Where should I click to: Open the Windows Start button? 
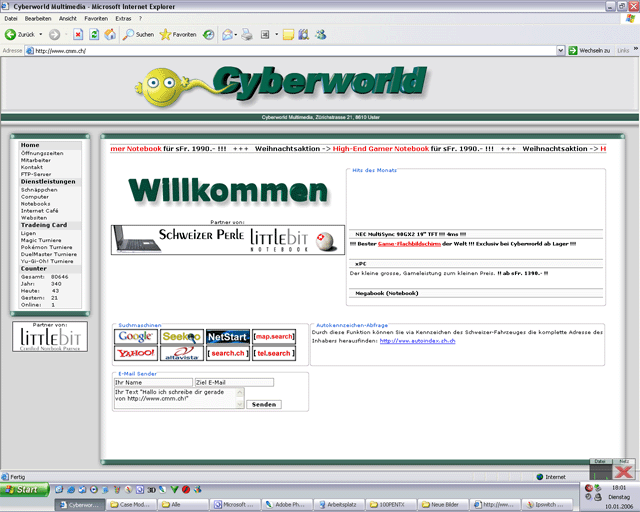[24, 490]
